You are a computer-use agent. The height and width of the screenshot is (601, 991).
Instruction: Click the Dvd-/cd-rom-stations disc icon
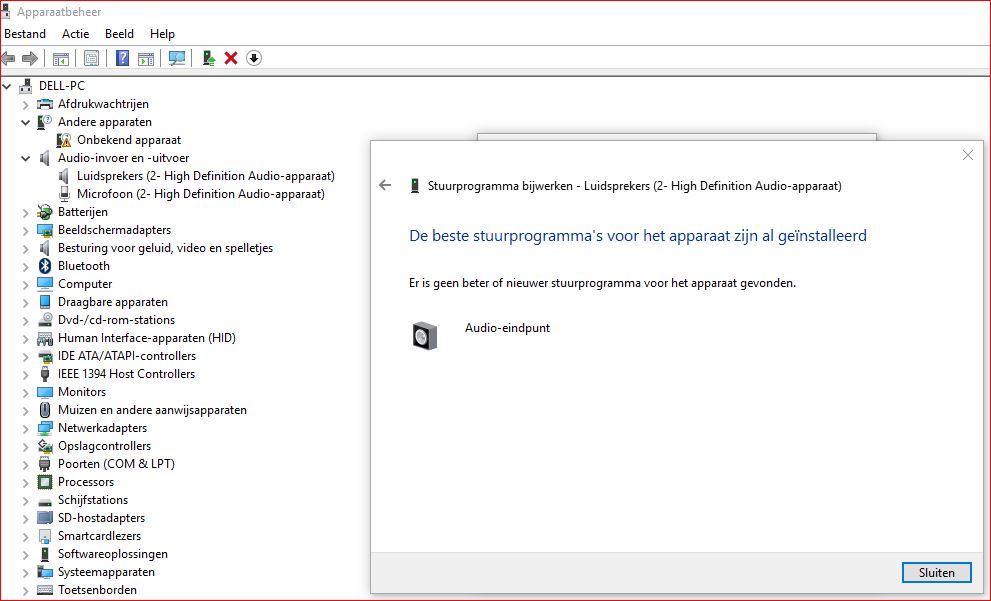point(45,320)
